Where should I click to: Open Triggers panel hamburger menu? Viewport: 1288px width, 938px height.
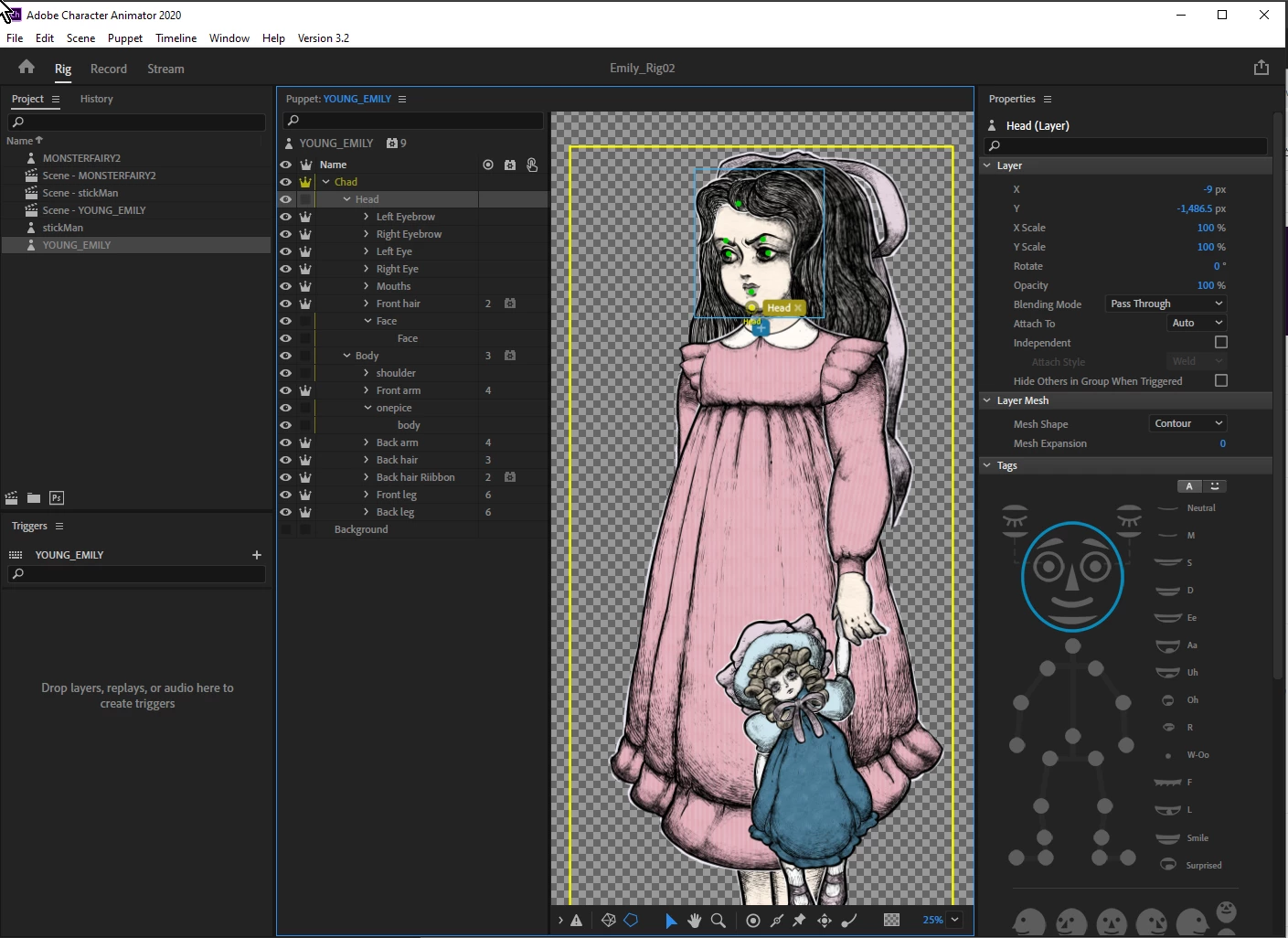pos(59,526)
